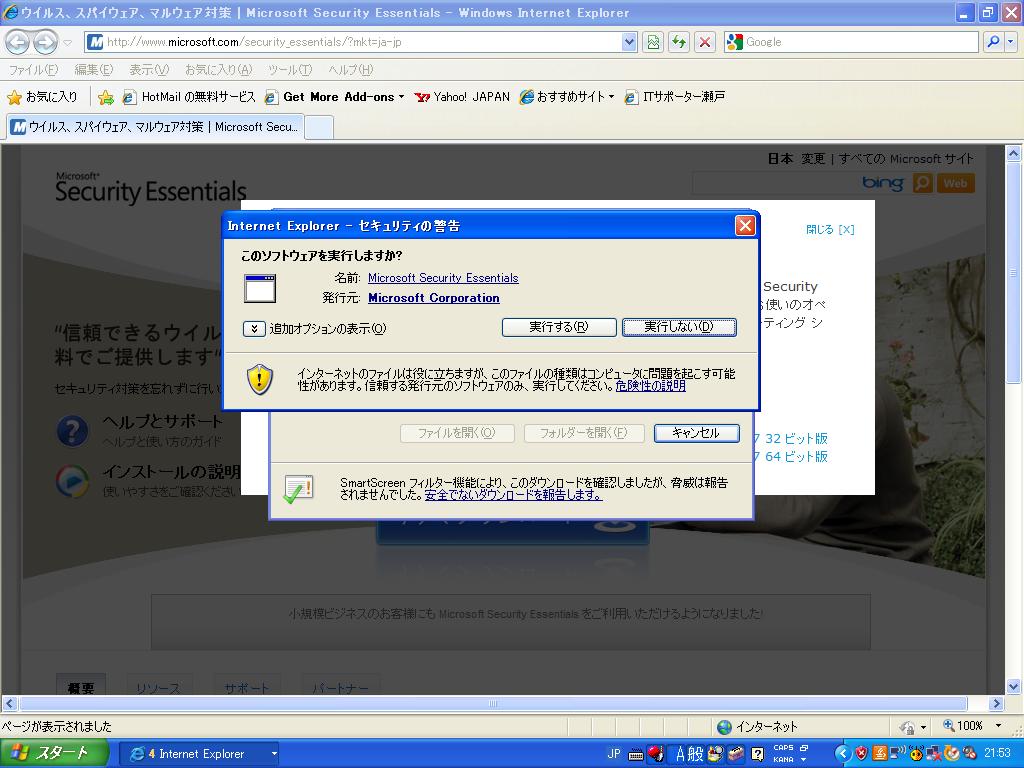Click the software window icon in dialog
Image resolution: width=1024 pixels, height=768 pixels.
[260, 288]
